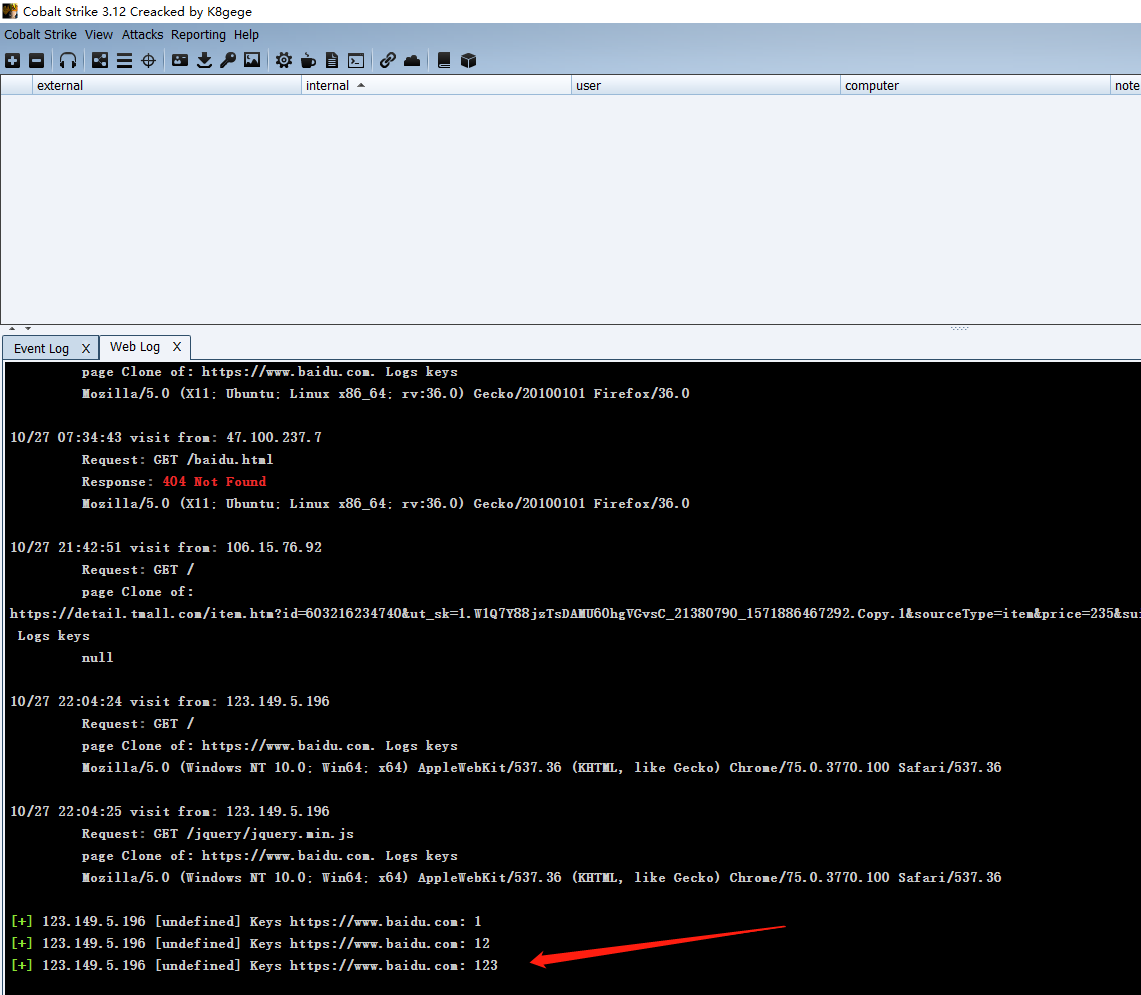Switch to Pivot Graph view

click(100, 60)
